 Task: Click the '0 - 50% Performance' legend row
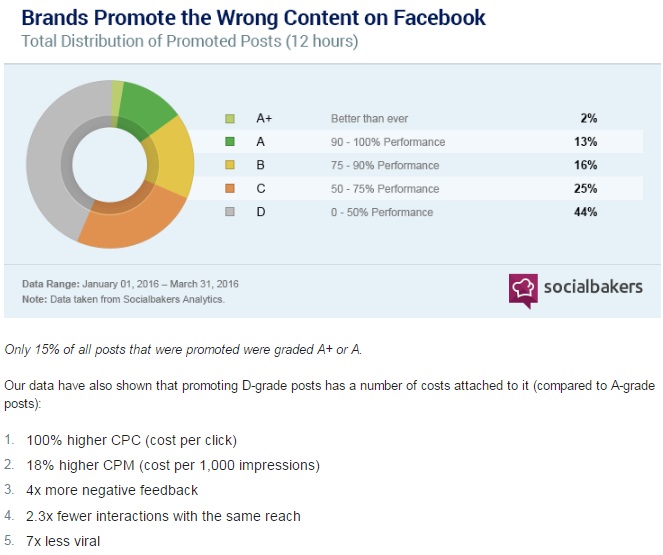(381, 212)
